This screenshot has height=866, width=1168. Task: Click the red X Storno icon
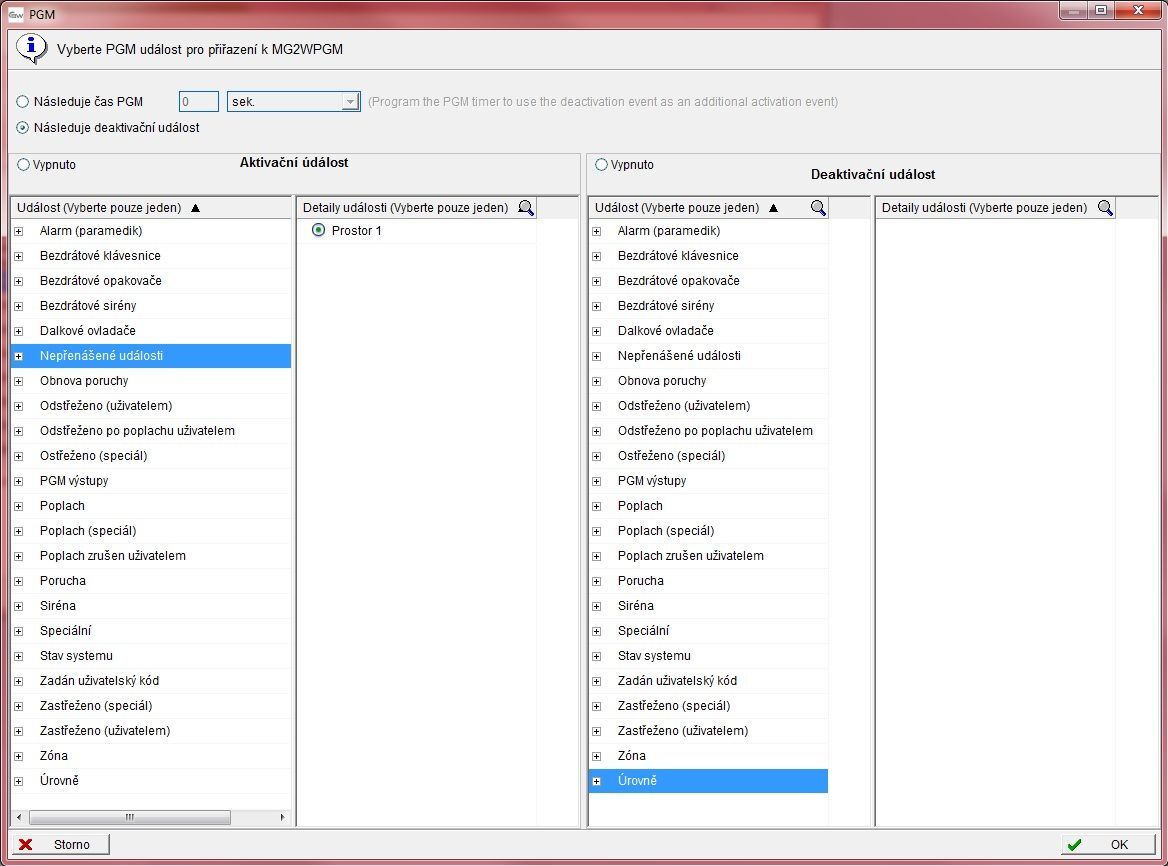click(26, 845)
